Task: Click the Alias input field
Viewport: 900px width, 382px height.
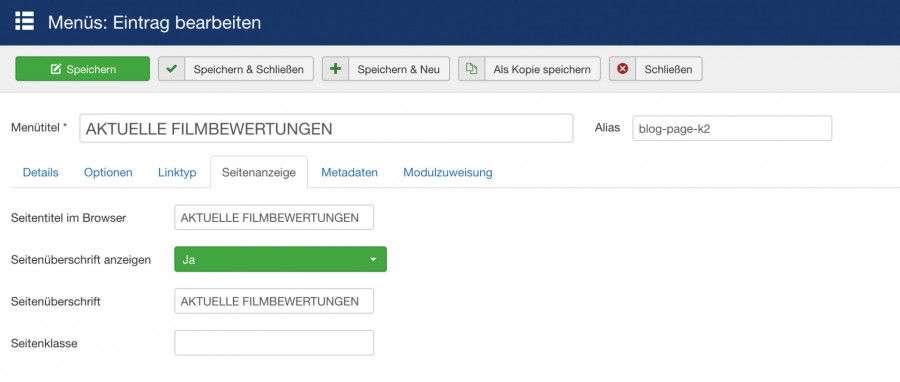Action: point(732,128)
